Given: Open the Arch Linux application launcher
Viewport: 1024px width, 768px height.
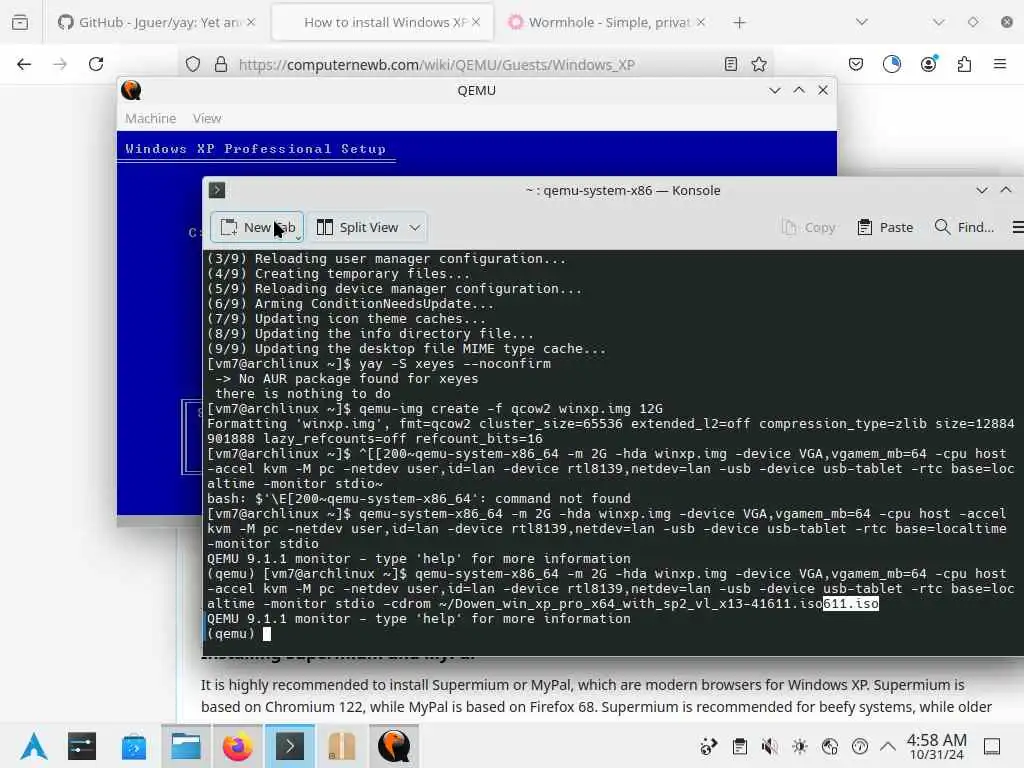Looking at the screenshot, I should [34, 746].
